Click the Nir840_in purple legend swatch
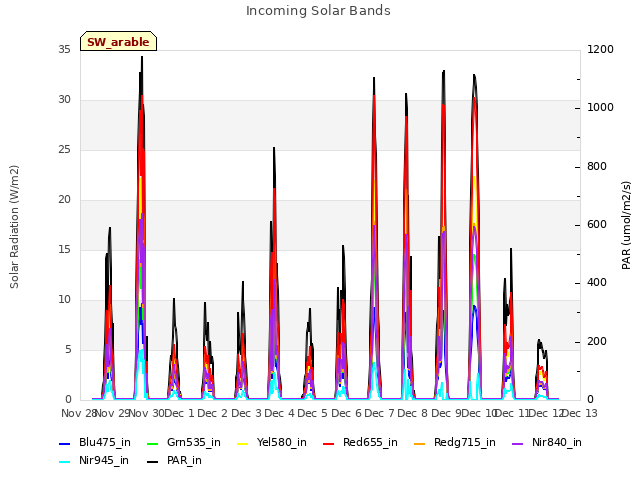This screenshot has height=480, width=640. (518, 444)
